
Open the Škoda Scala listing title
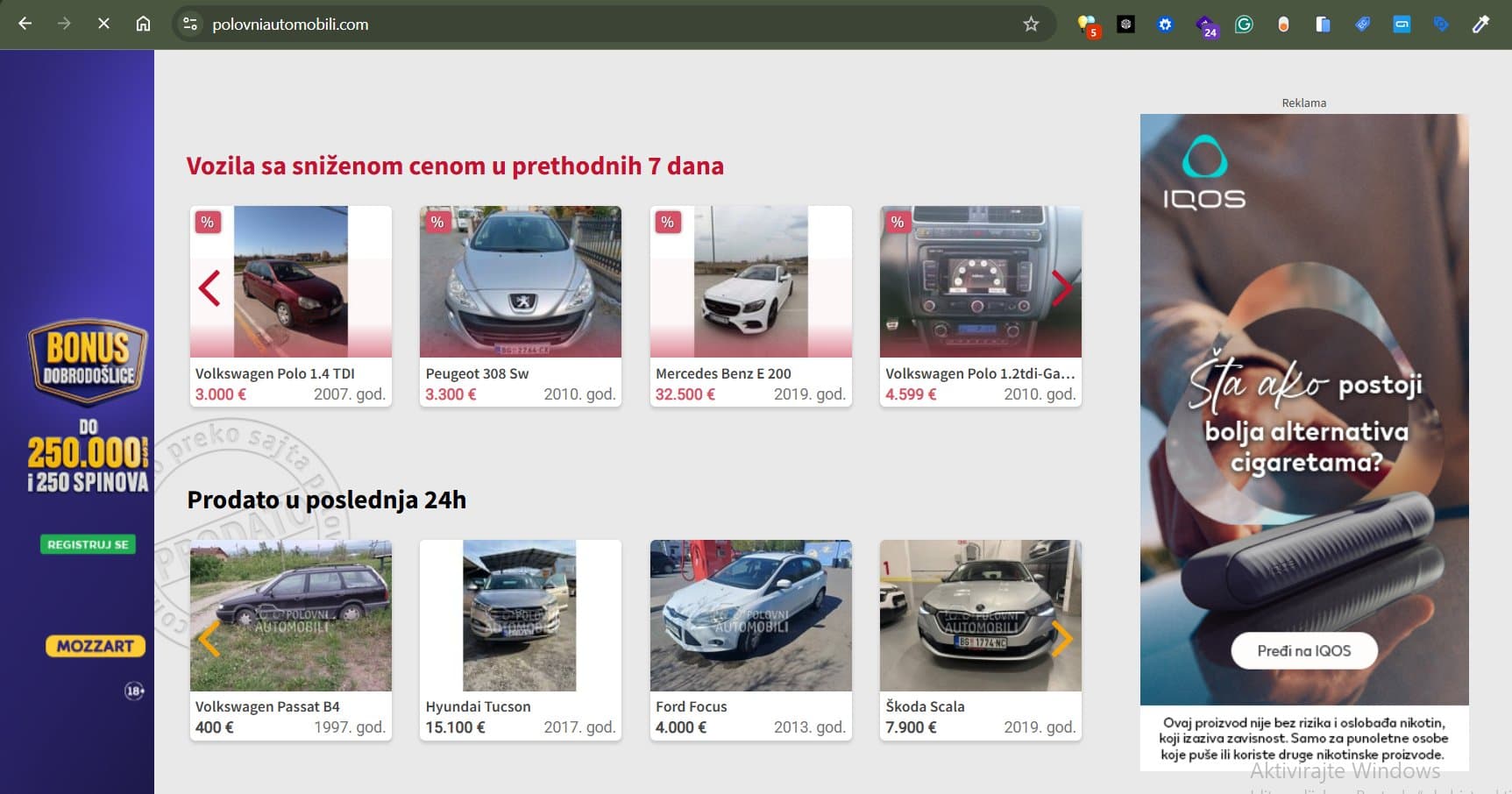(x=925, y=706)
